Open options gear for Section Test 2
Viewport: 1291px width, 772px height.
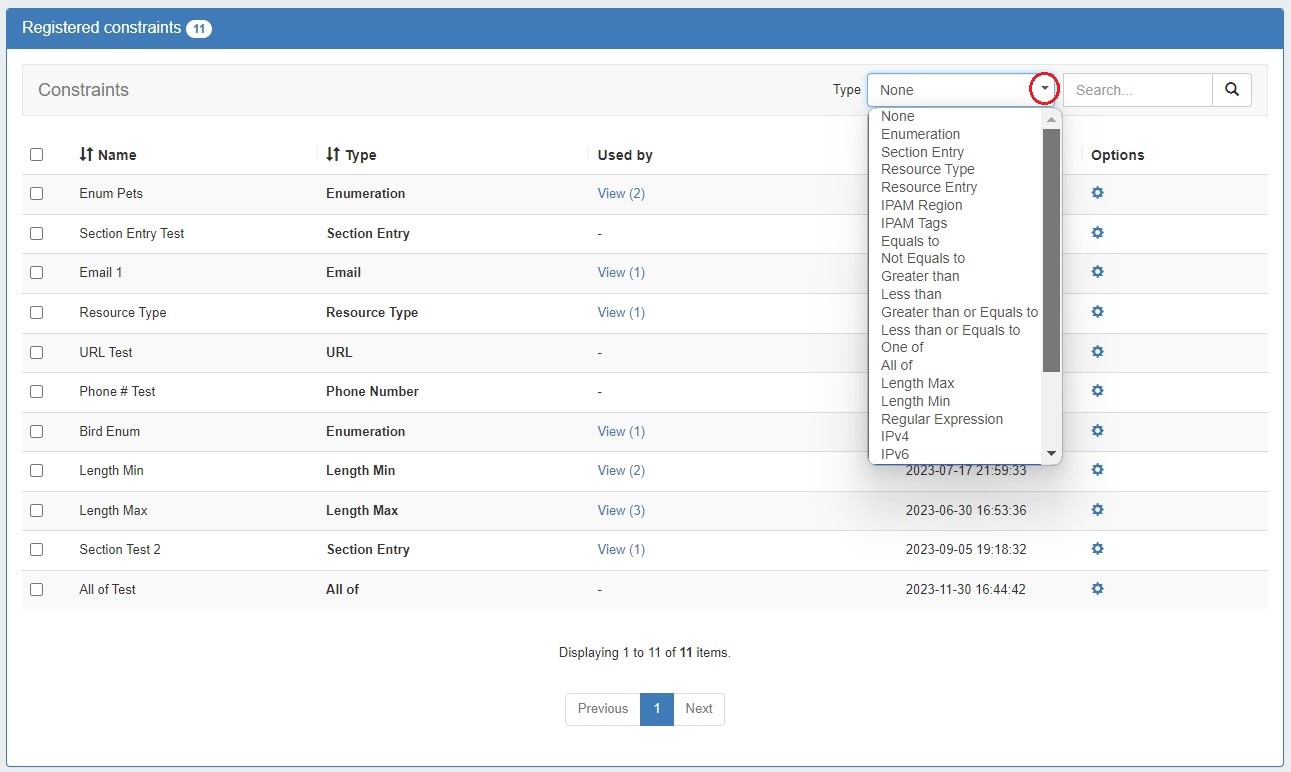(1097, 549)
